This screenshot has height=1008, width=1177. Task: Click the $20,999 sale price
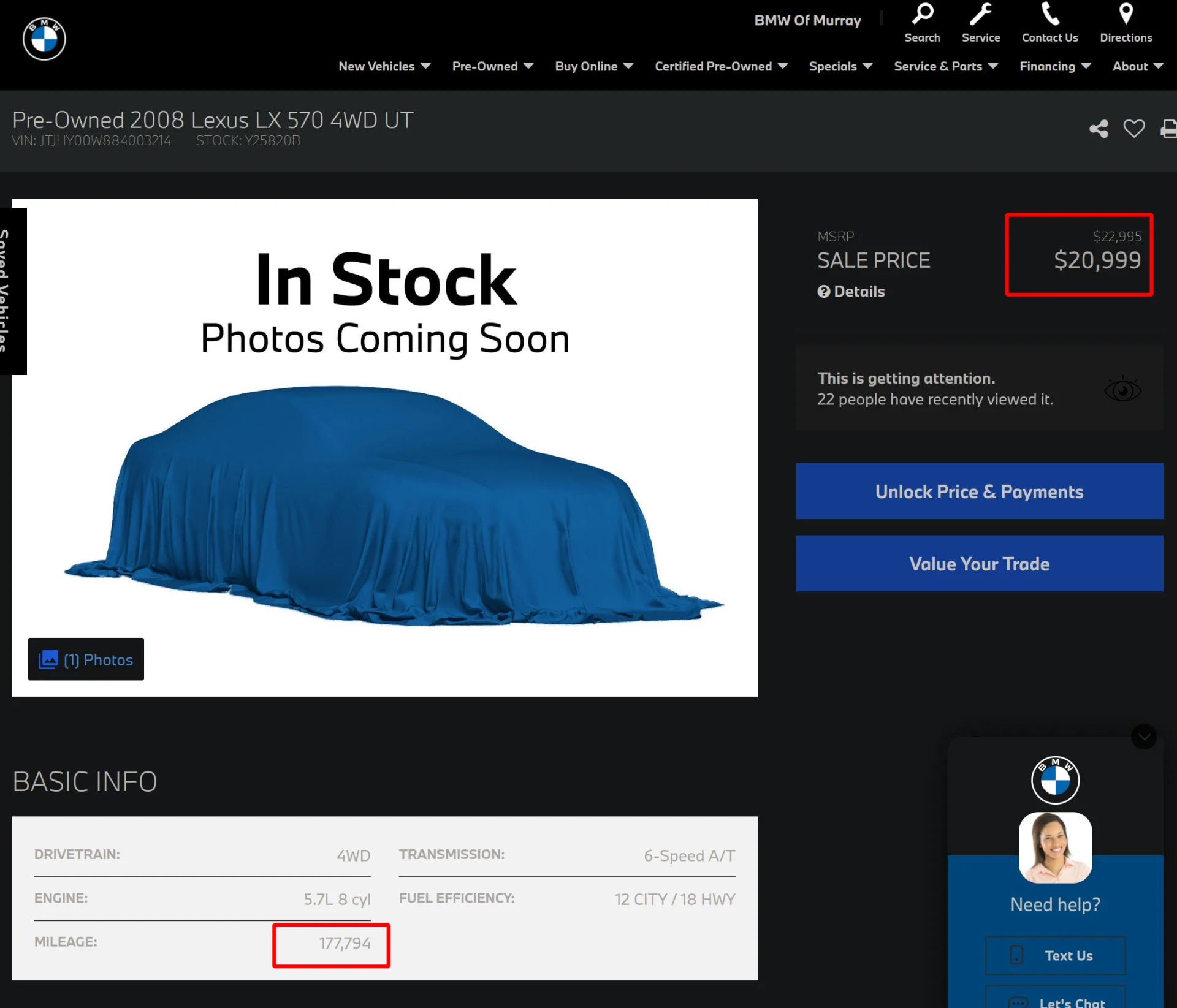1097,260
